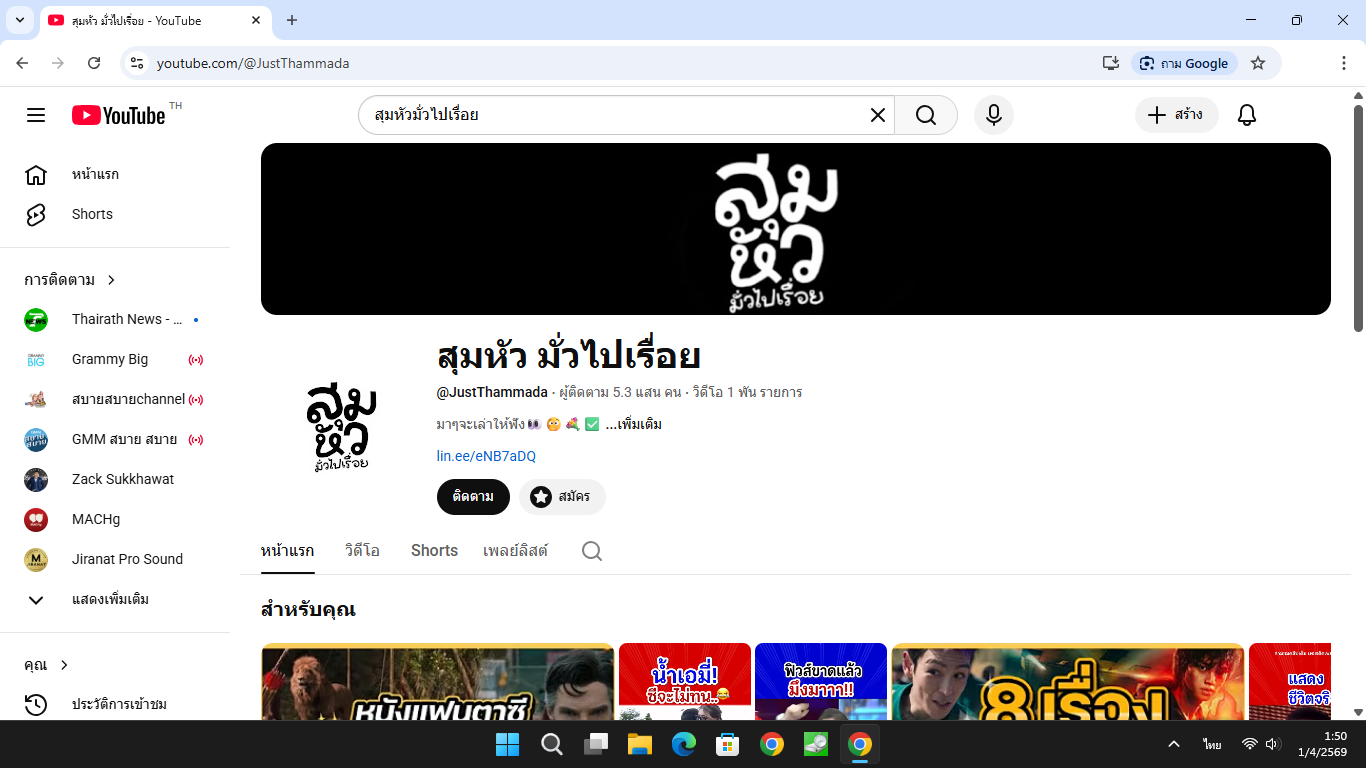Open the Wi-Fi network tray icon

[1249, 744]
